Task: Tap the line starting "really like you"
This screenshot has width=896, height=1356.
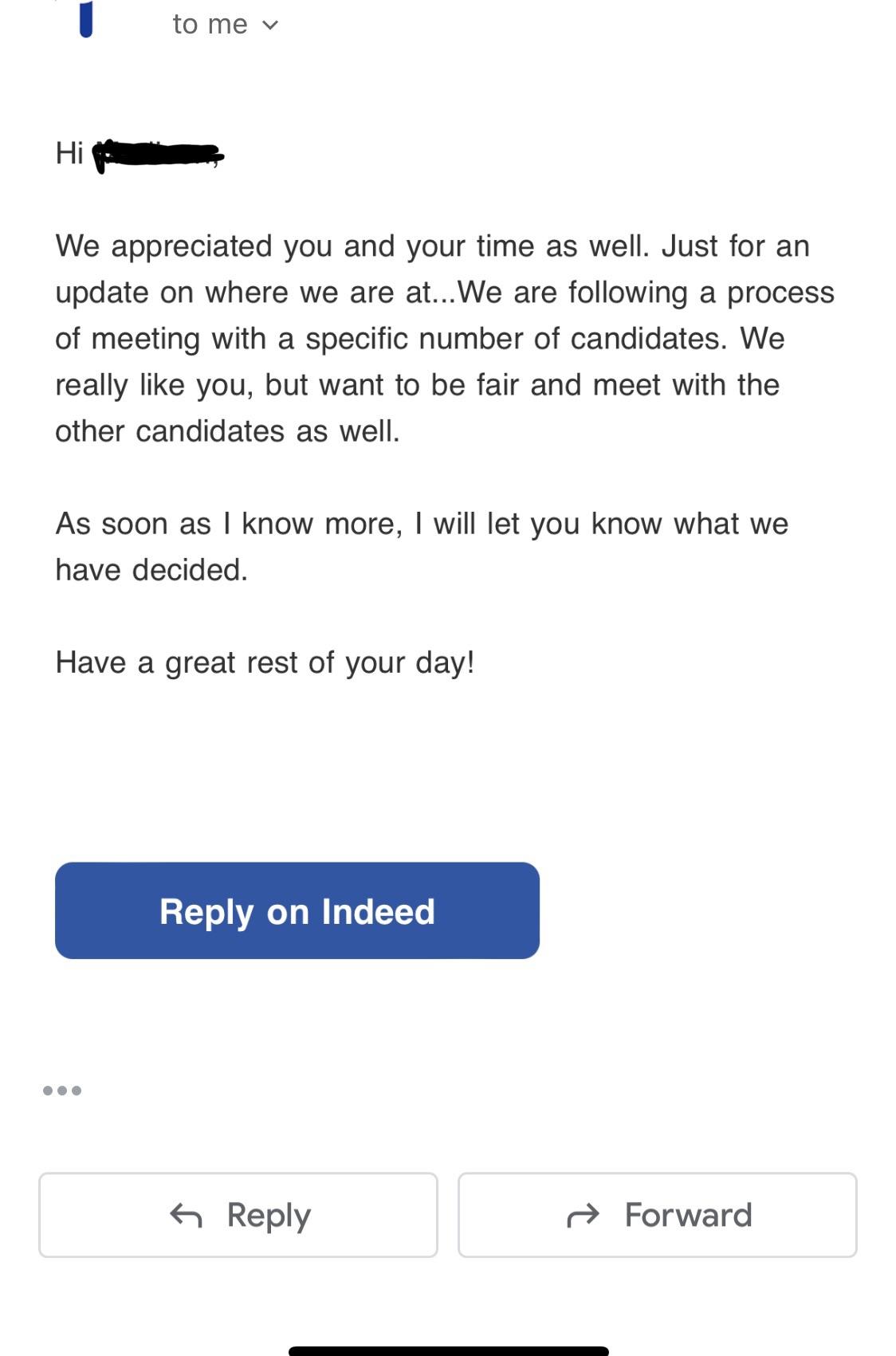Action: [x=418, y=385]
